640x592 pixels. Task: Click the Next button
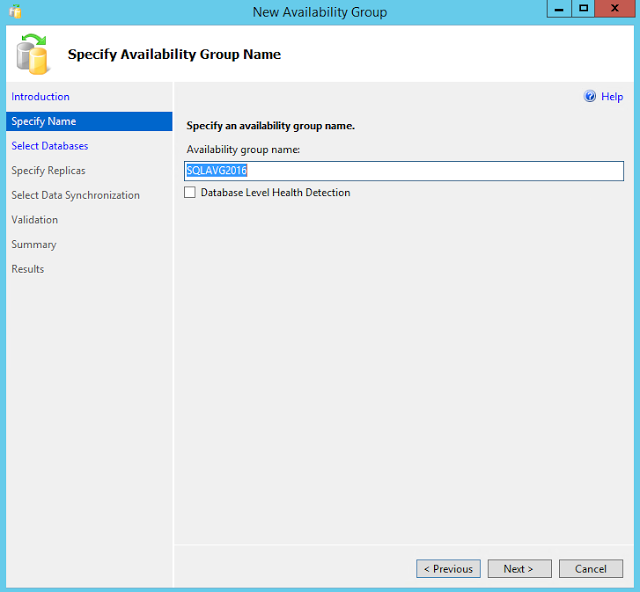(x=519, y=569)
